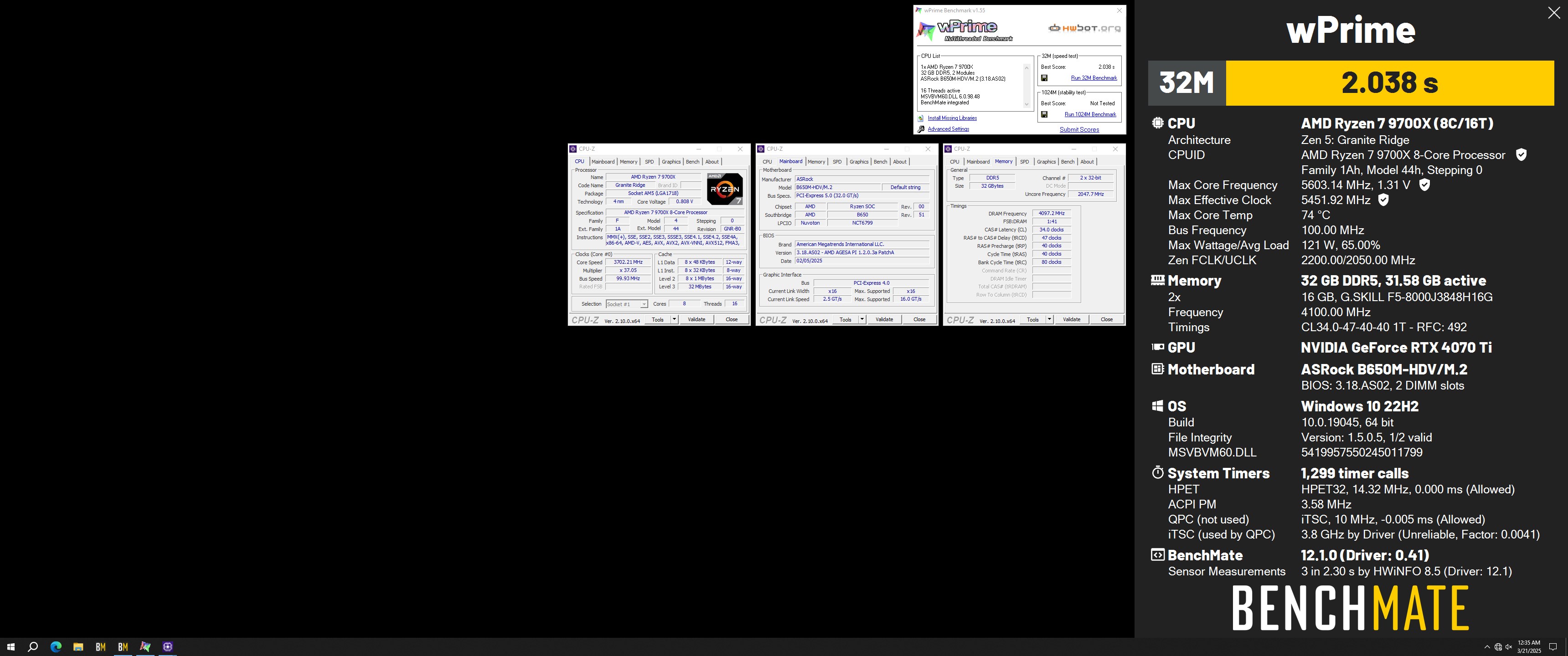
Task: Launch Microsoft Edge from the taskbar
Action: [x=56, y=646]
